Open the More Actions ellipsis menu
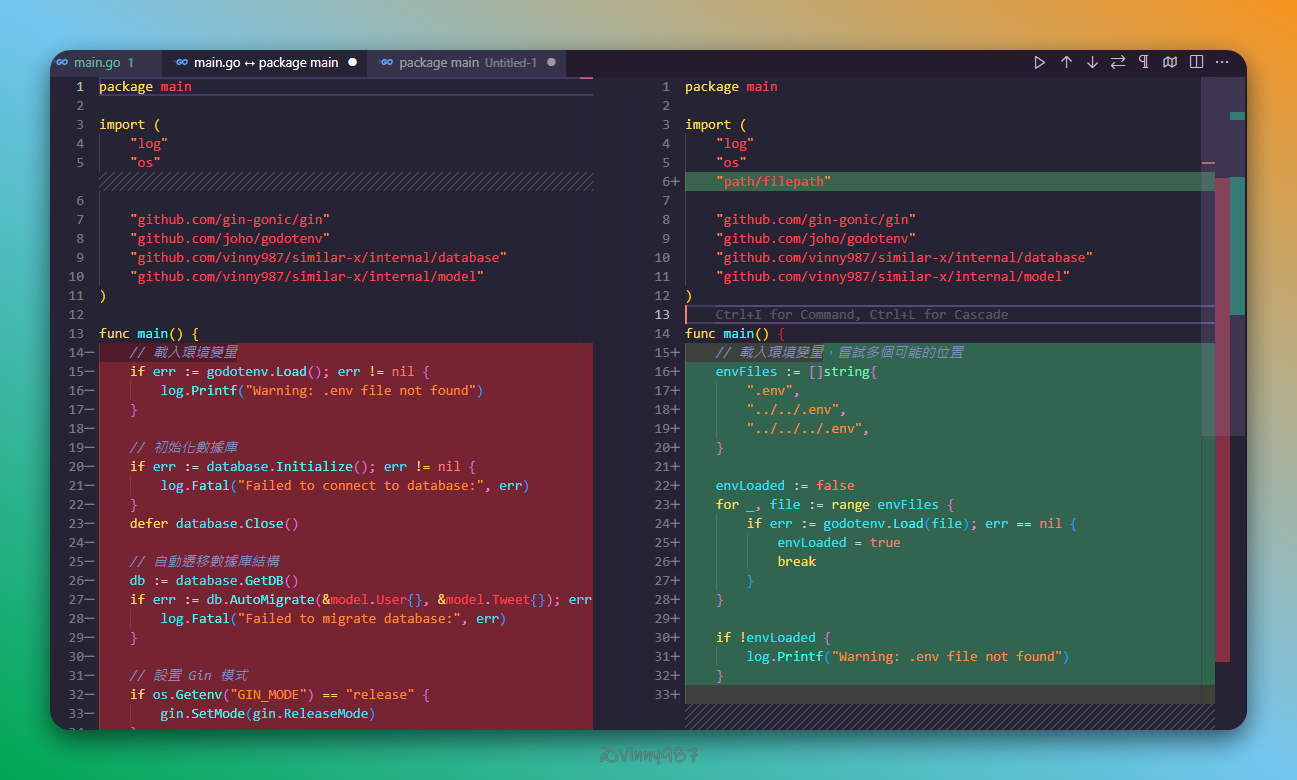 [x=1222, y=62]
